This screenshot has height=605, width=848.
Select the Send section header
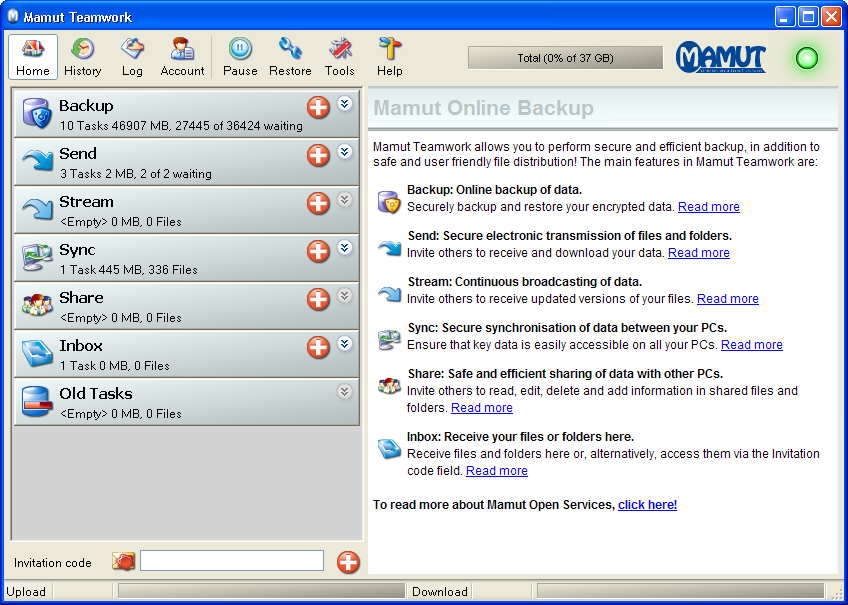(x=187, y=162)
